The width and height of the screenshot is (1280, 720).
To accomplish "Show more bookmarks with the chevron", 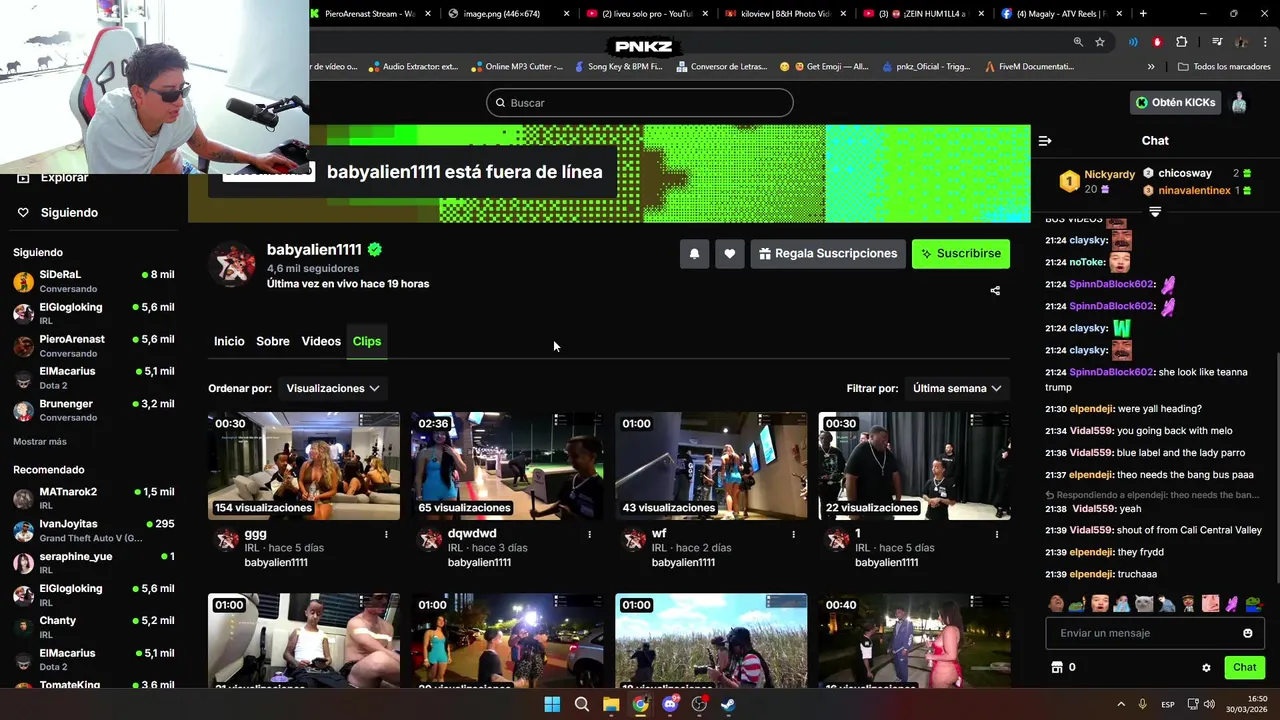I will coord(1151,66).
